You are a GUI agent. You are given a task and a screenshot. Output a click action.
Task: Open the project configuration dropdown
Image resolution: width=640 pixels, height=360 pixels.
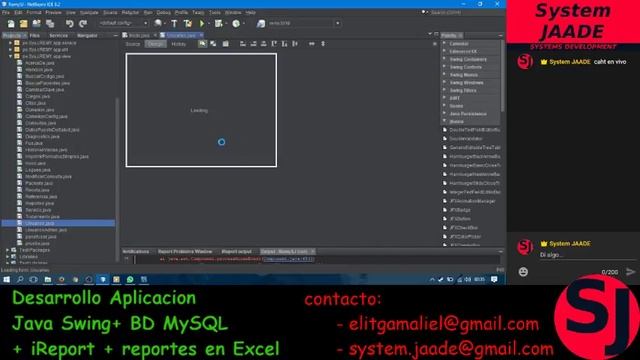123,23
